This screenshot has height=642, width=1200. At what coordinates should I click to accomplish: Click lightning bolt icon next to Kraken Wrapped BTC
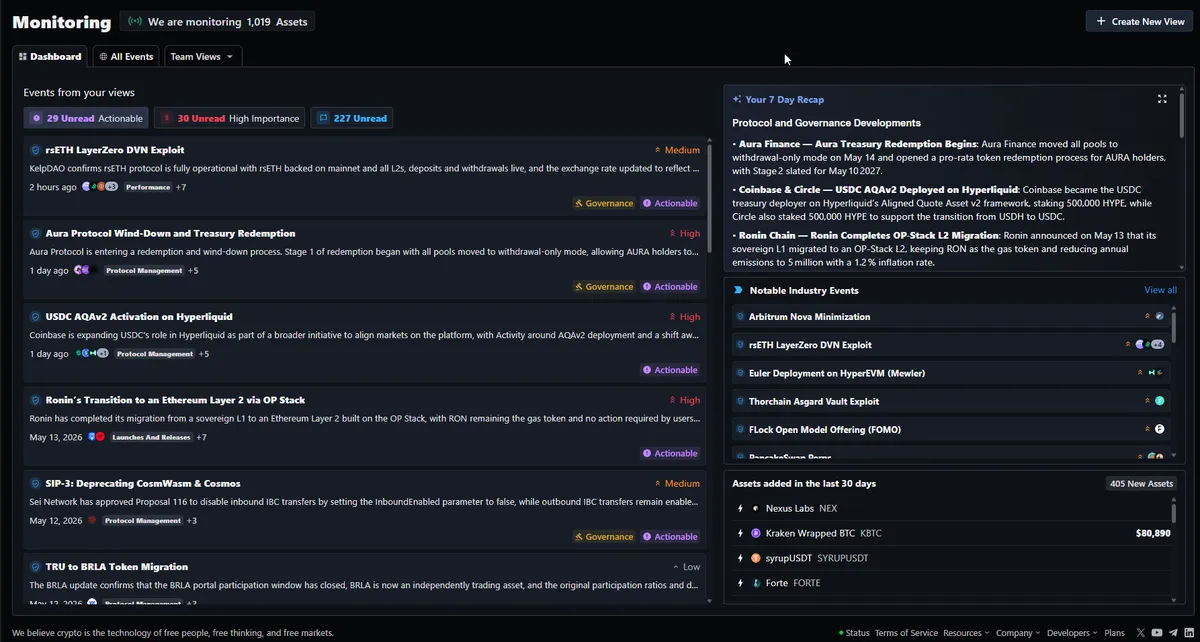(x=740, y=533)
